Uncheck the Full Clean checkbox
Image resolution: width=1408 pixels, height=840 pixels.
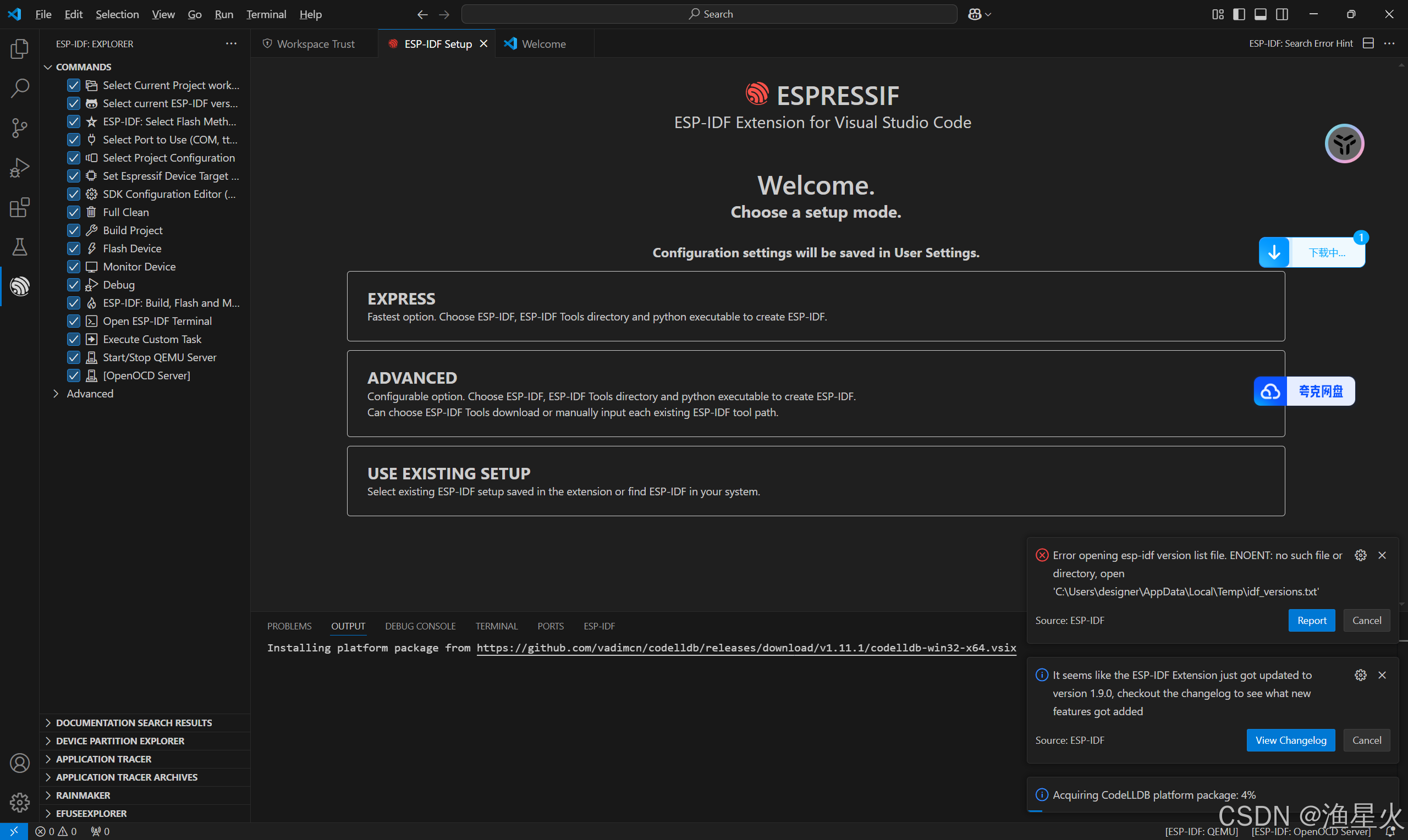point(74,212)
